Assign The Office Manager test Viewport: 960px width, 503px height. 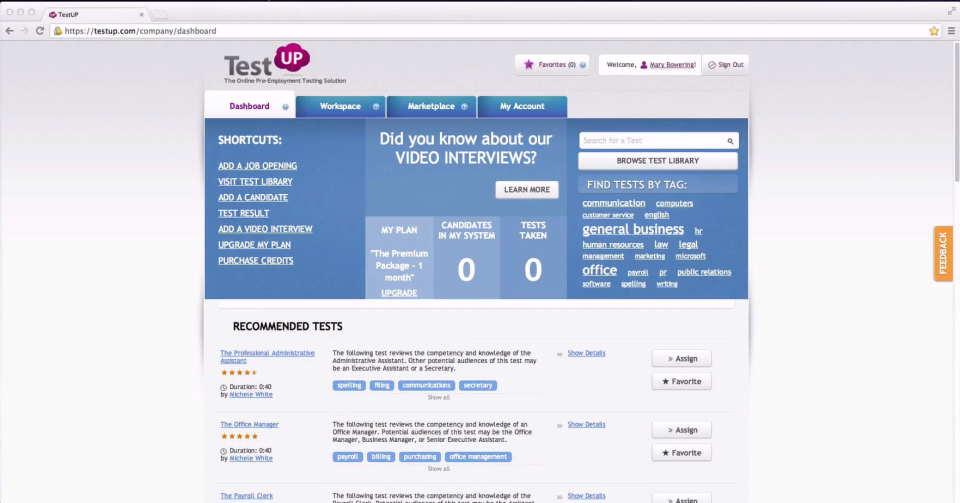point(681,430)
